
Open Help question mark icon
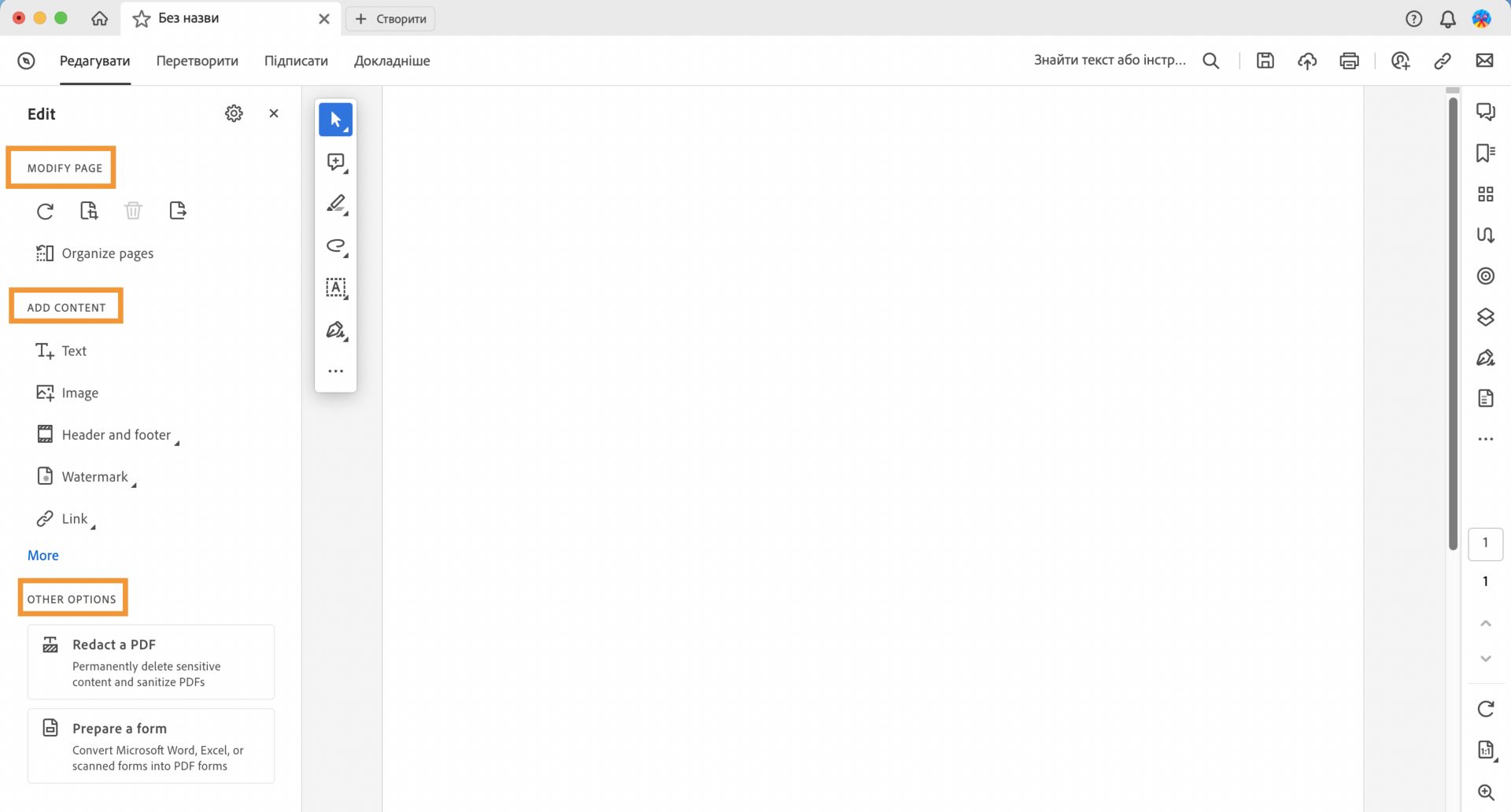1414,19
